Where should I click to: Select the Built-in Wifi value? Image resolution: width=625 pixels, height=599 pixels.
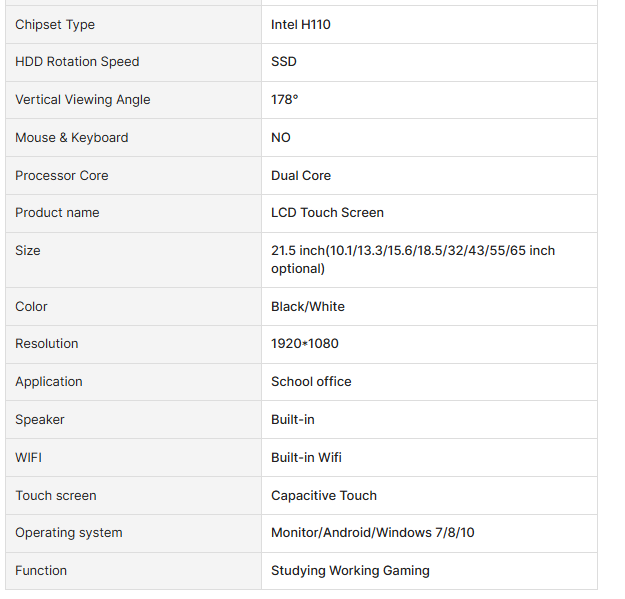coord(306,458)
